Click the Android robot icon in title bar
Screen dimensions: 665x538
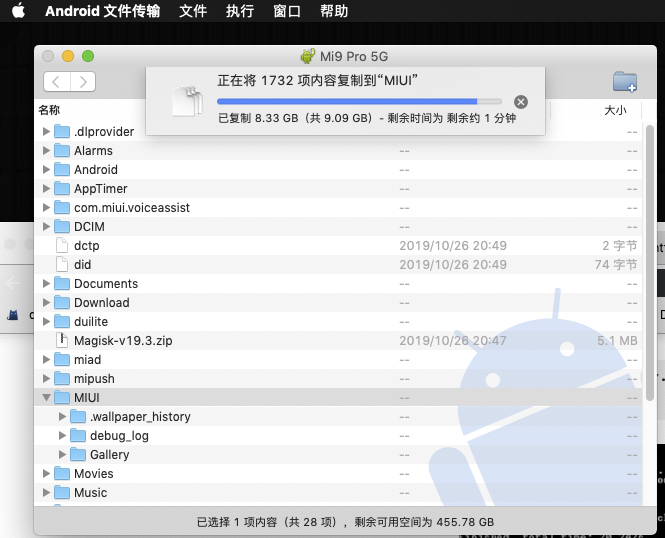308,56
